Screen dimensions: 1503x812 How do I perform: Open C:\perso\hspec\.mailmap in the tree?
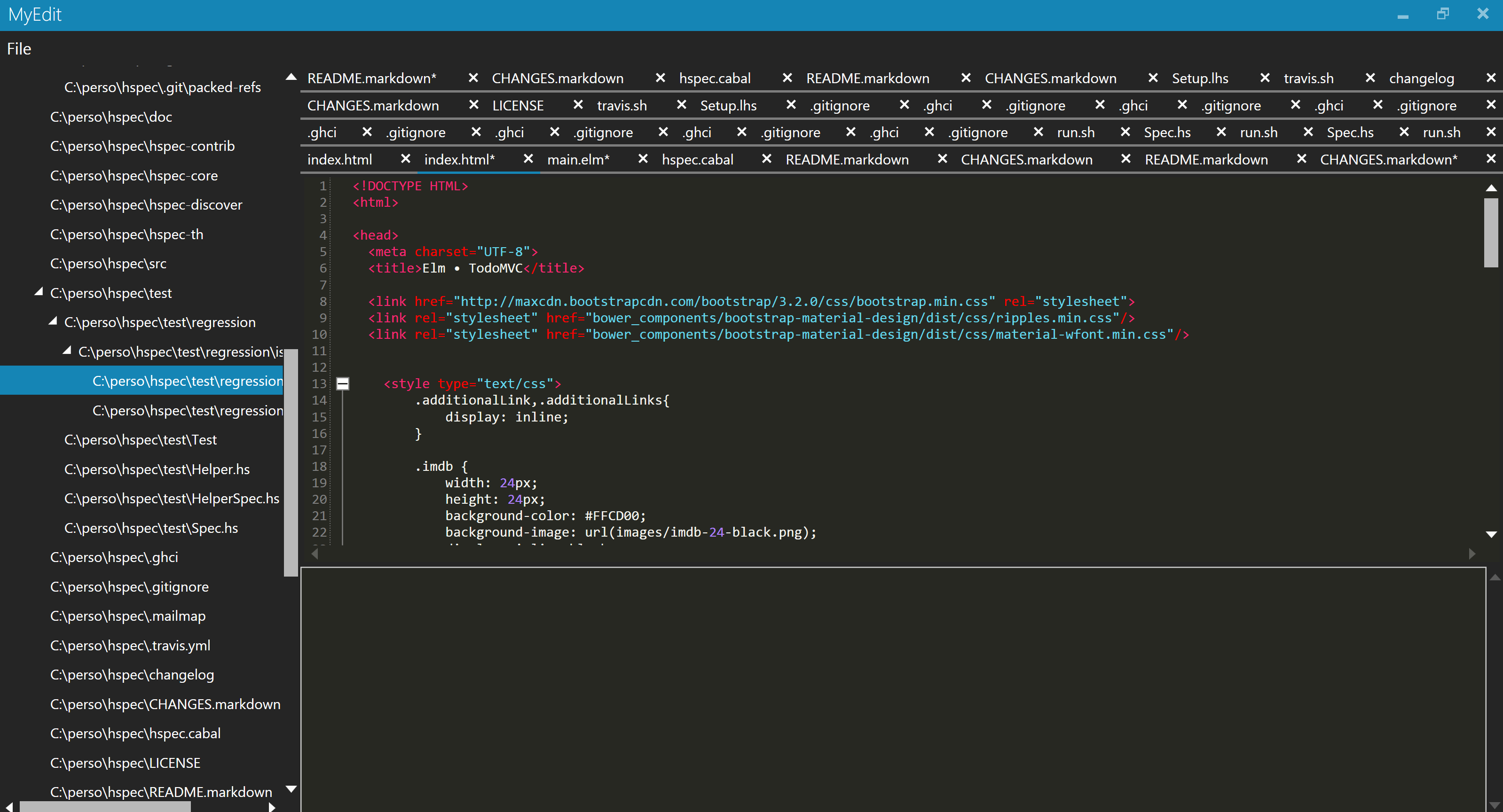[128, 616]
